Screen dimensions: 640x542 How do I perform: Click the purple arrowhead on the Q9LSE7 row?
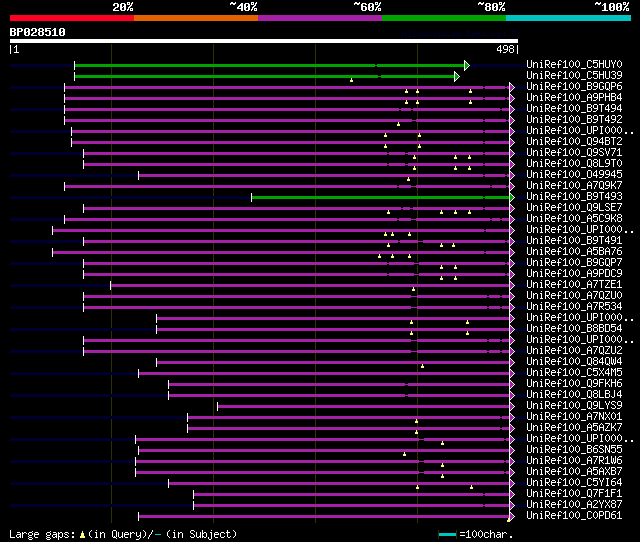512,209
